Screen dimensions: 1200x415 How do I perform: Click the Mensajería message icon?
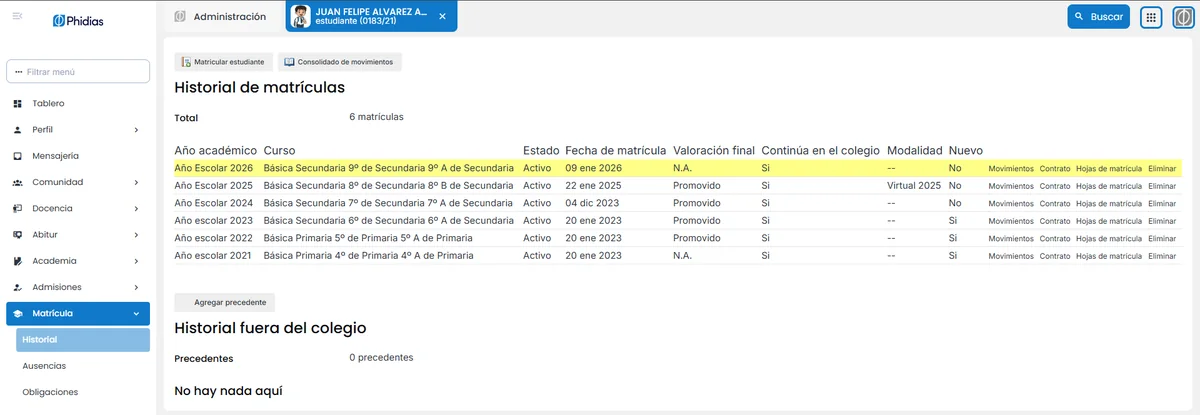coord(18,156)
